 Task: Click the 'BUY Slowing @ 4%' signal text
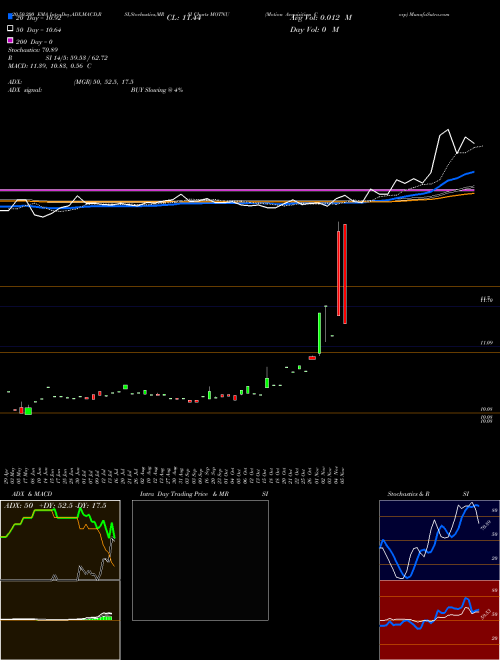(x=157, y=90)
